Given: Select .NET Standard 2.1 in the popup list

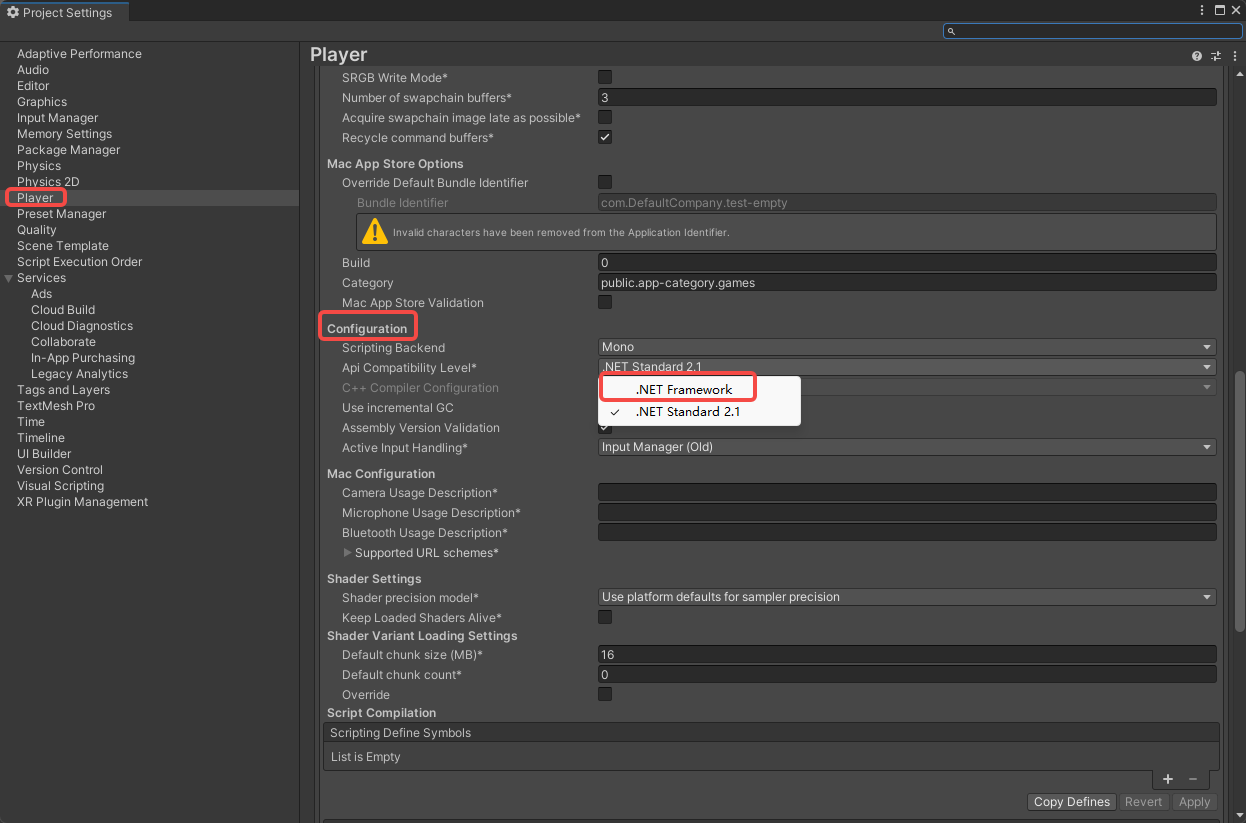Looking at the screenshot, I should tap(688, 412).
